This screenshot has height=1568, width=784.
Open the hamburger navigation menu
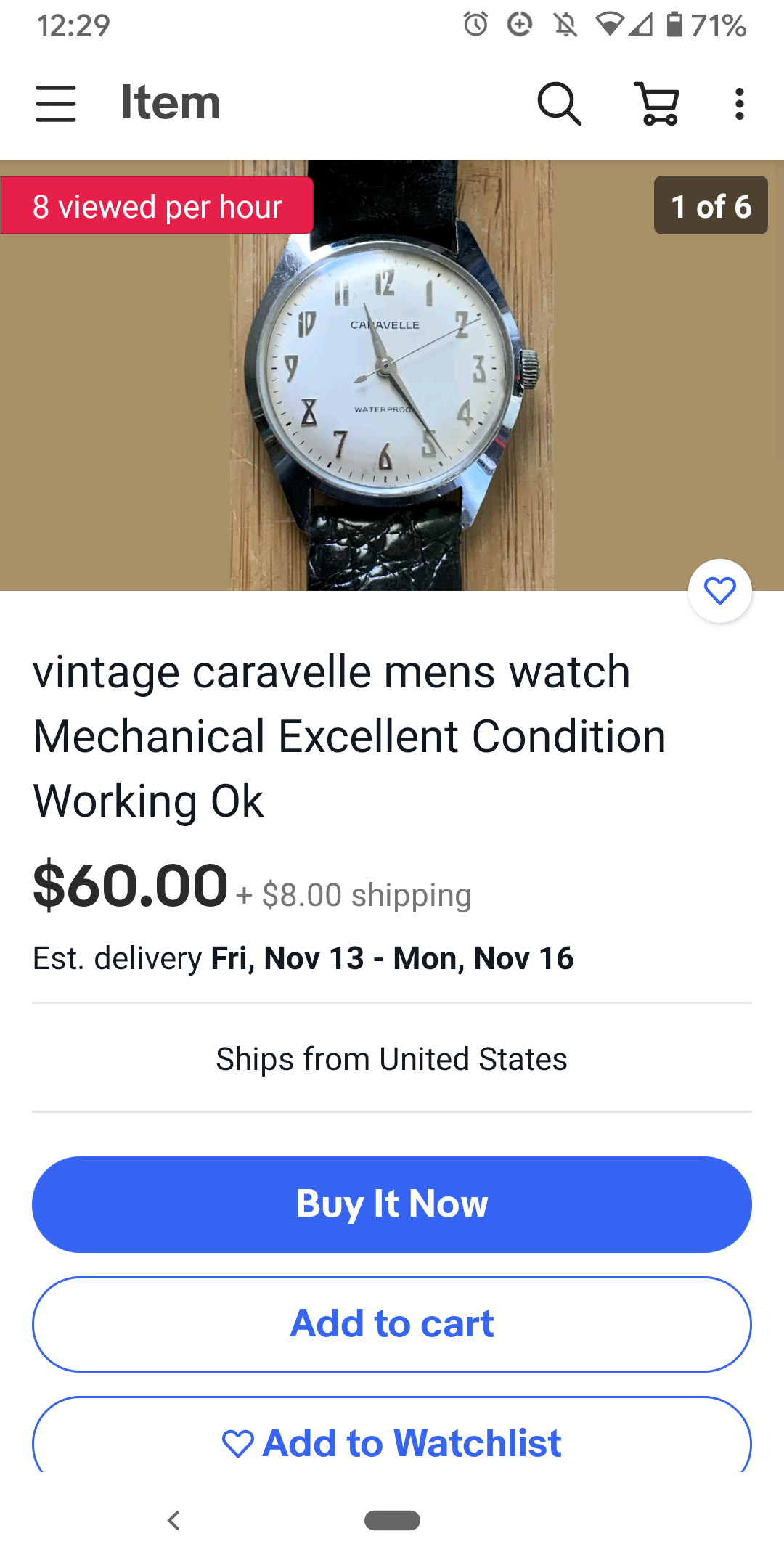[56, 103]
